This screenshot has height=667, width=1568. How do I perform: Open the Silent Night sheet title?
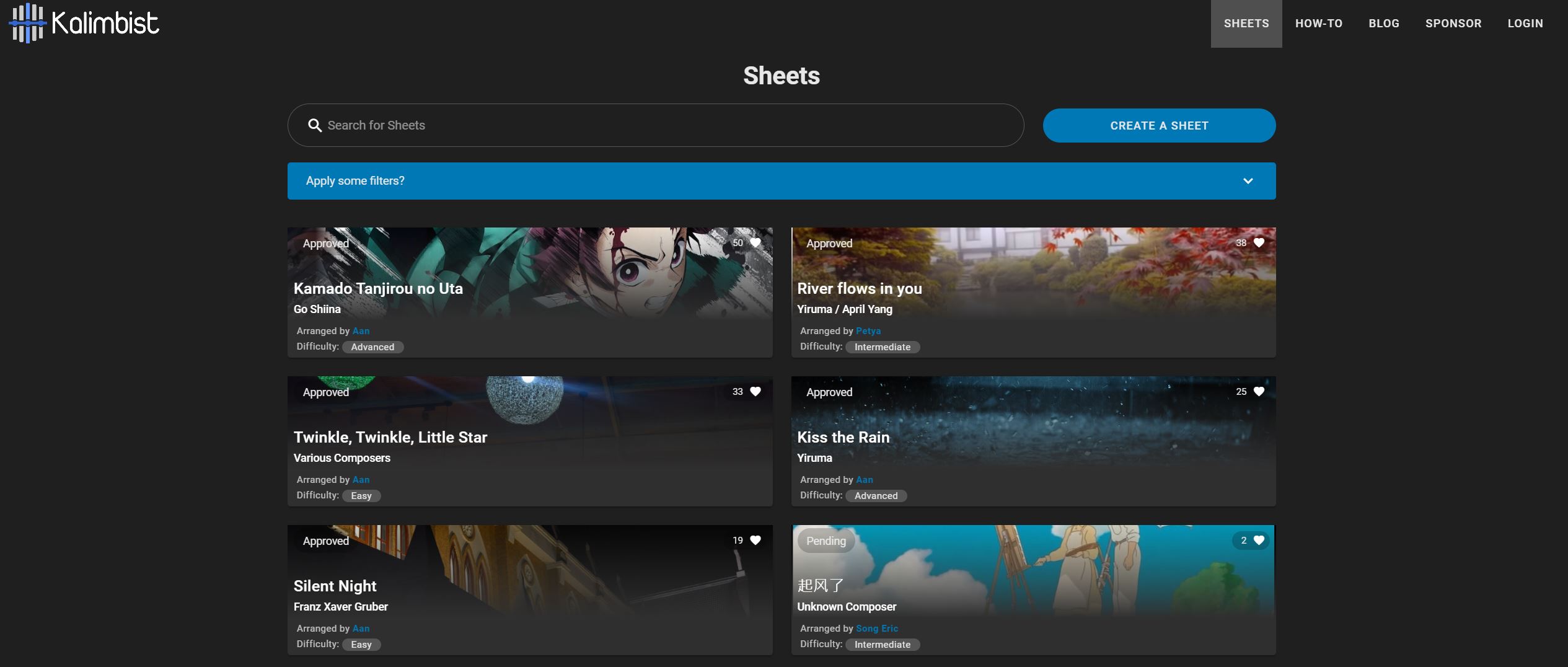click(335, 586)
